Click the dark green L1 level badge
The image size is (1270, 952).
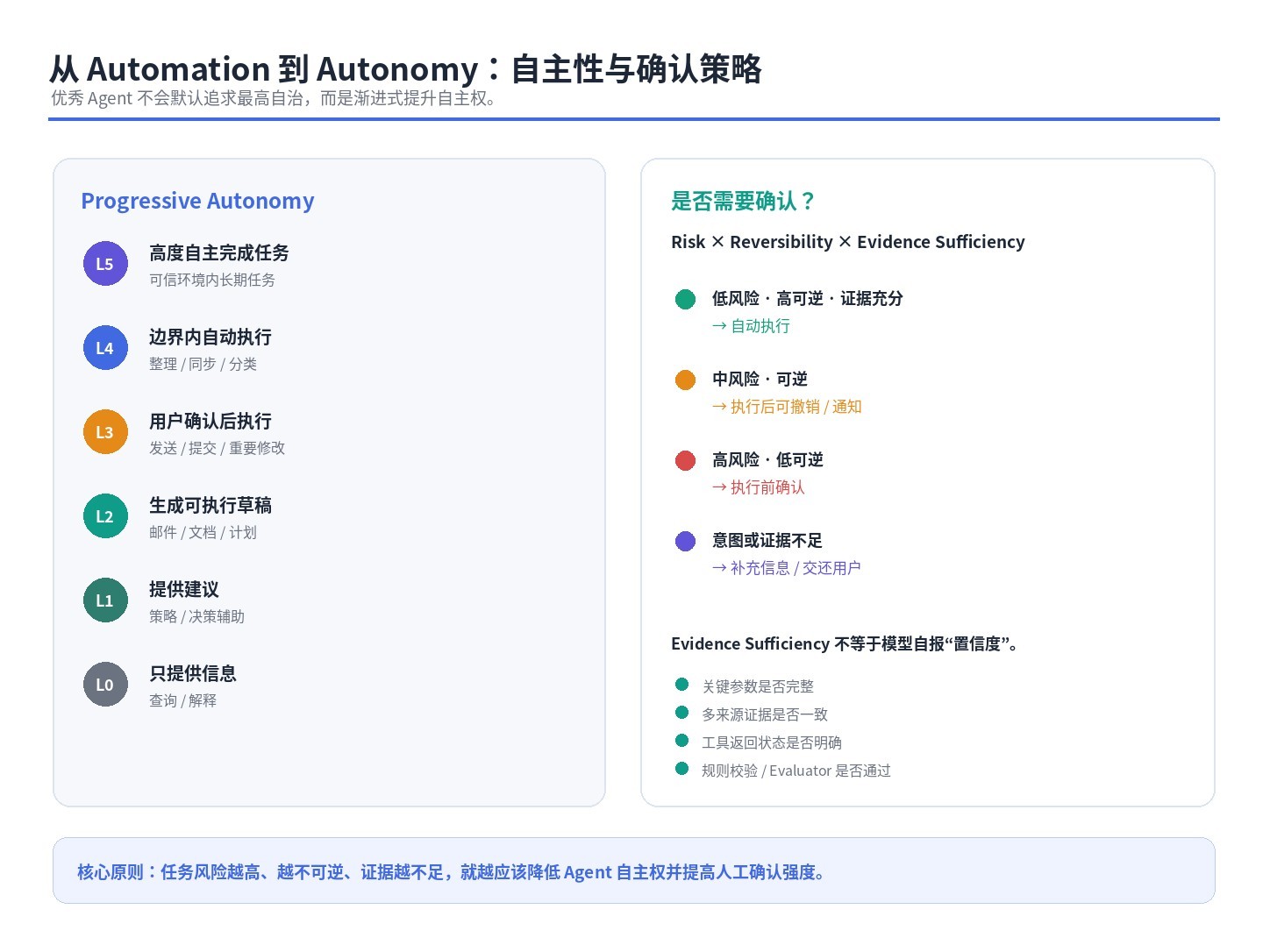click(105, 600)
